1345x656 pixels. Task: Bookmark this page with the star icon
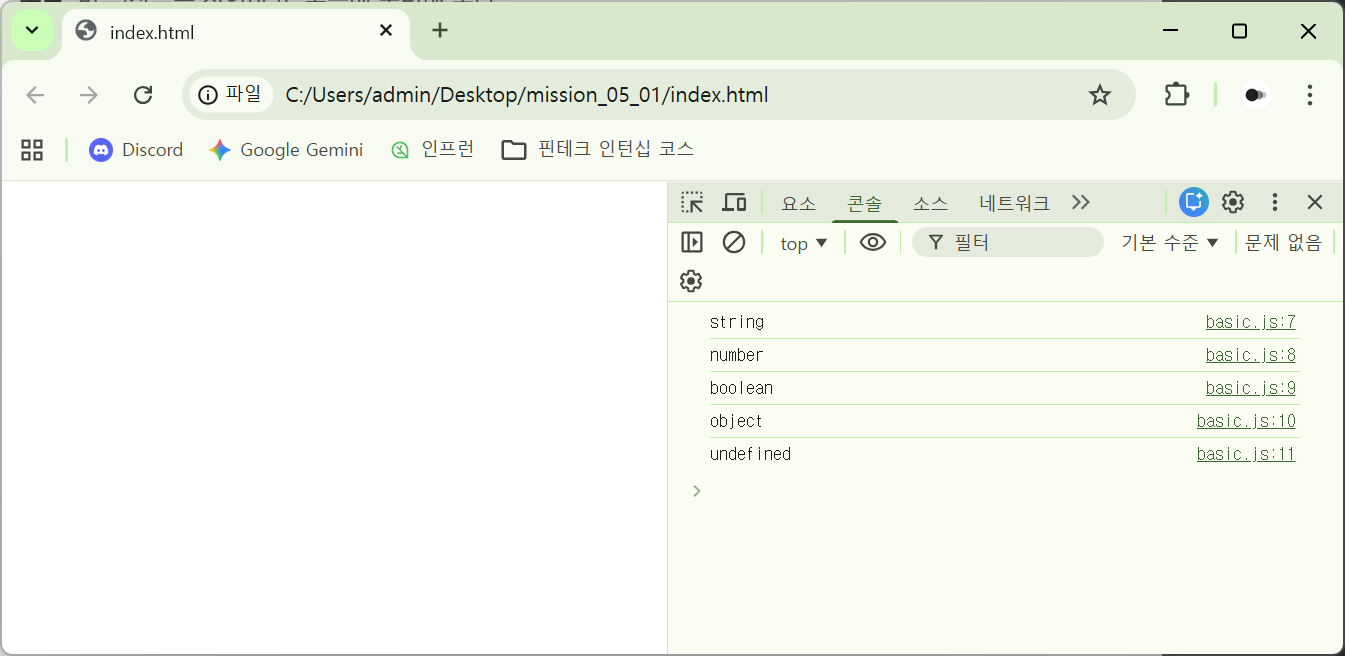point(1100,95)
